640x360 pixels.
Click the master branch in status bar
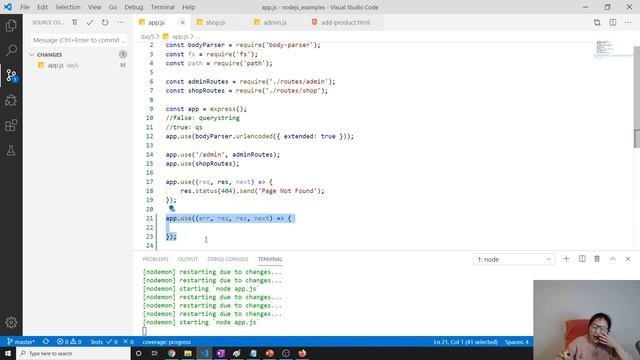coord(21,342)
